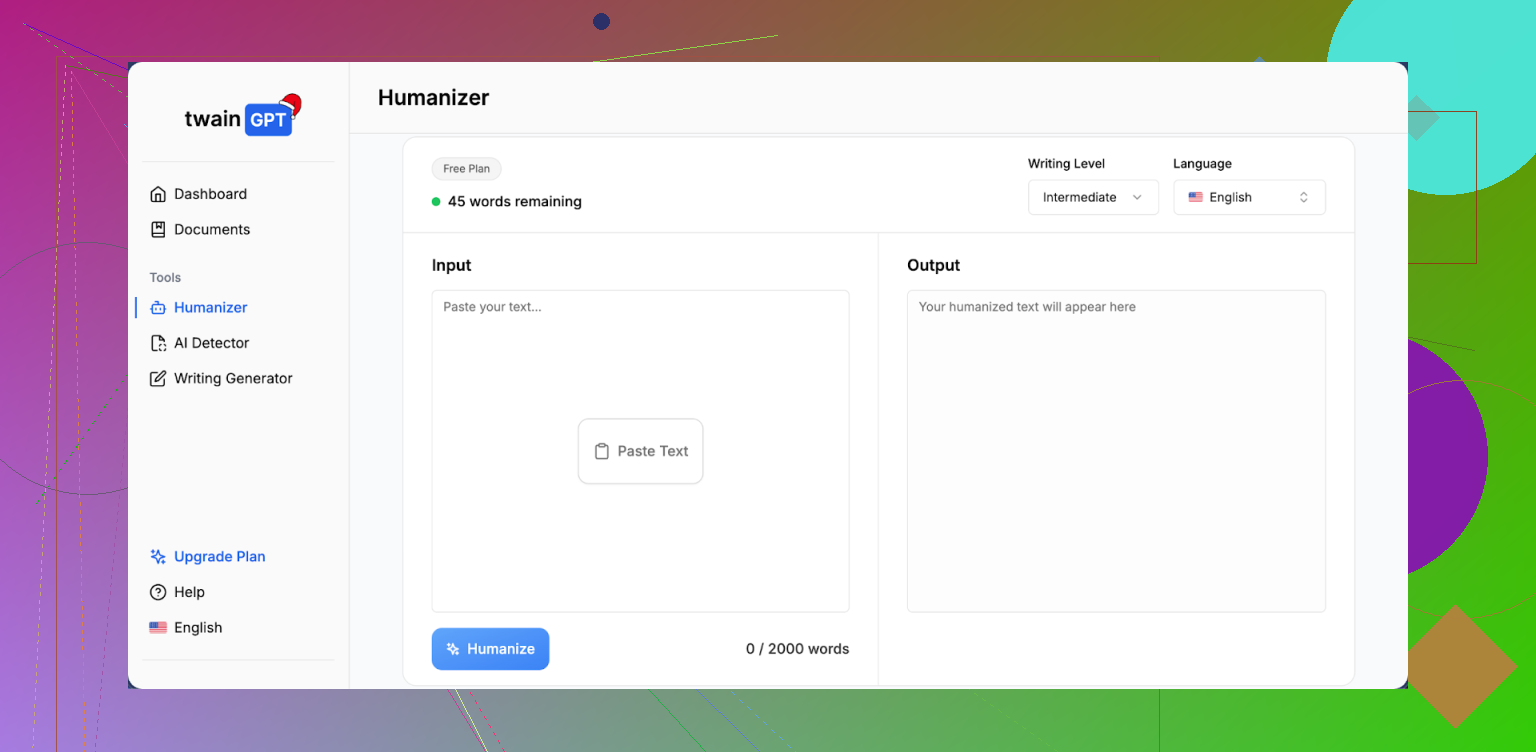1536x752 pixels.
Task: Click the Writing Generator pencil icon
Action: 158,379
